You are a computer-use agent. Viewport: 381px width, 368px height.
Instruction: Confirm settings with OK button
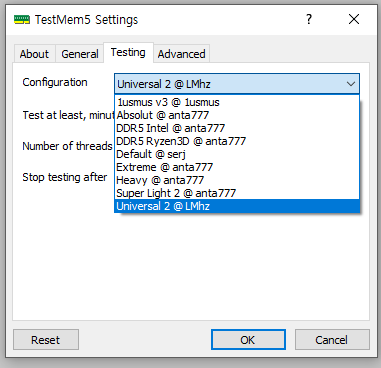click(x=248, y=340)
